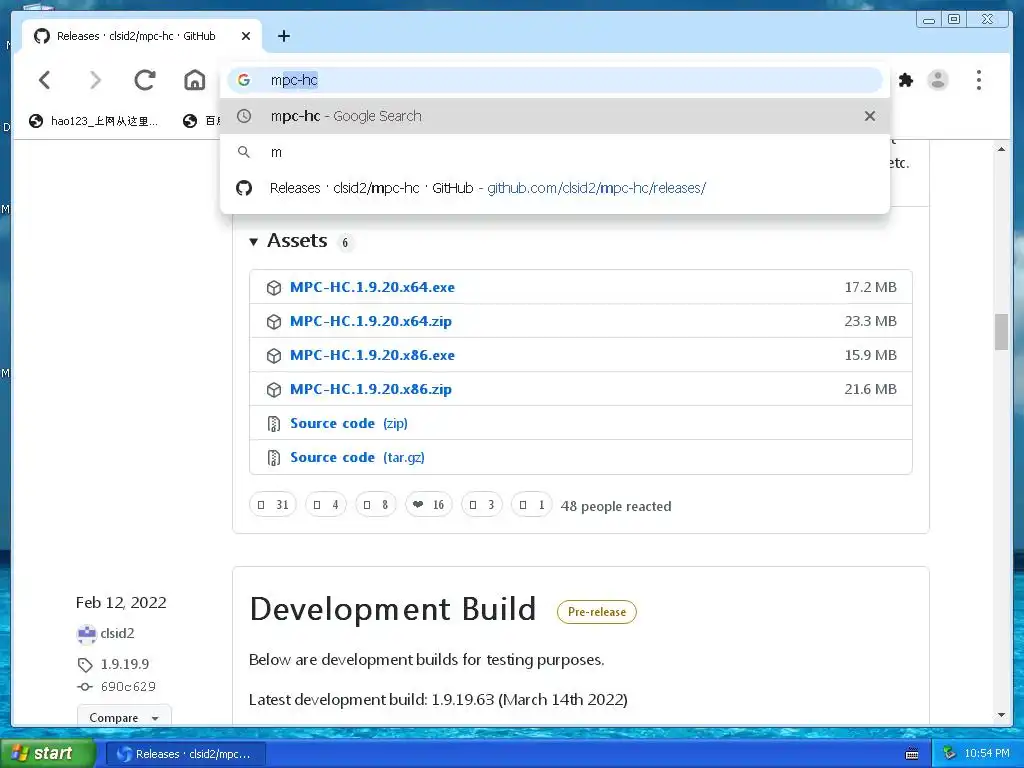Download Source code (tar.gz)
1024x768 pixels.
357,457
